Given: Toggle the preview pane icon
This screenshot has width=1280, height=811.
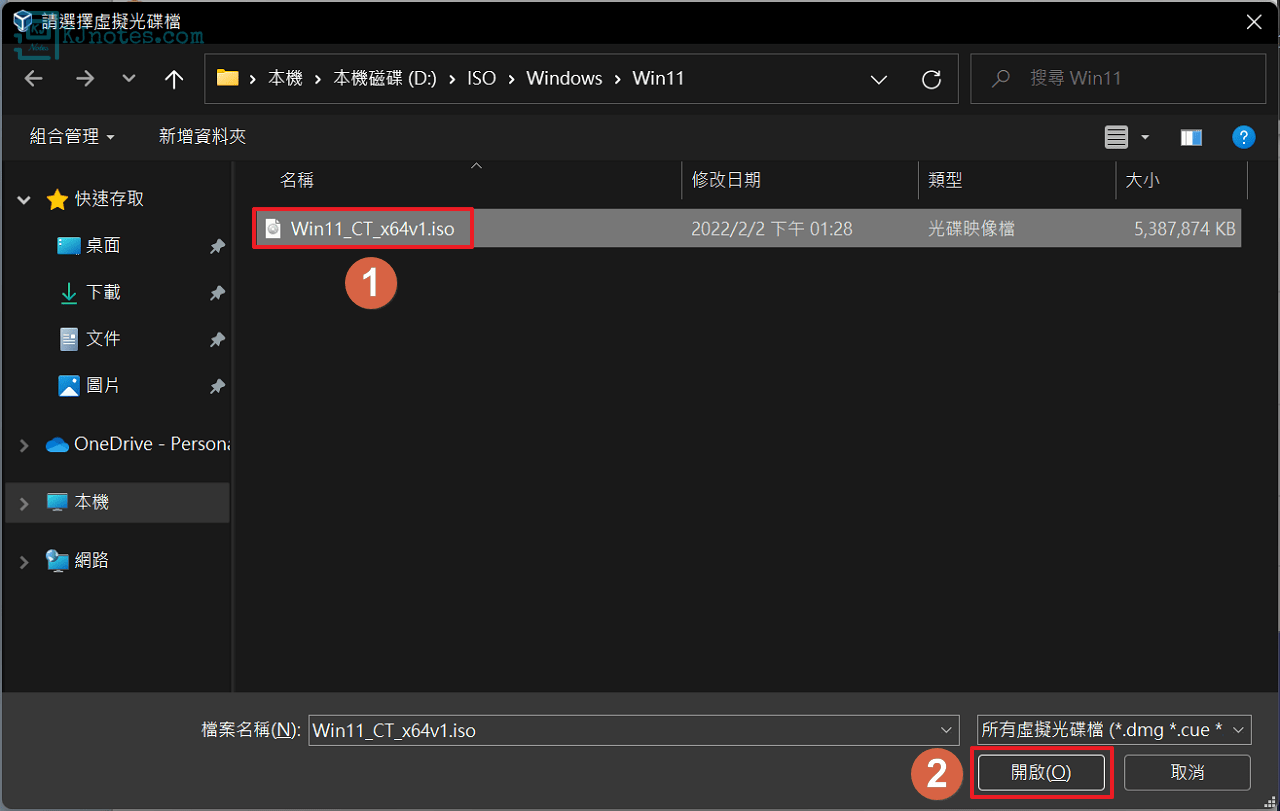Looking at the screenshot, I should pos(1191,137).
